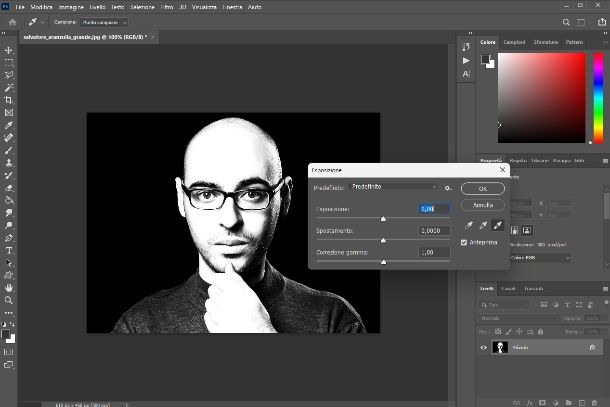Click the Share icon at top right

[x=601, y=22]
